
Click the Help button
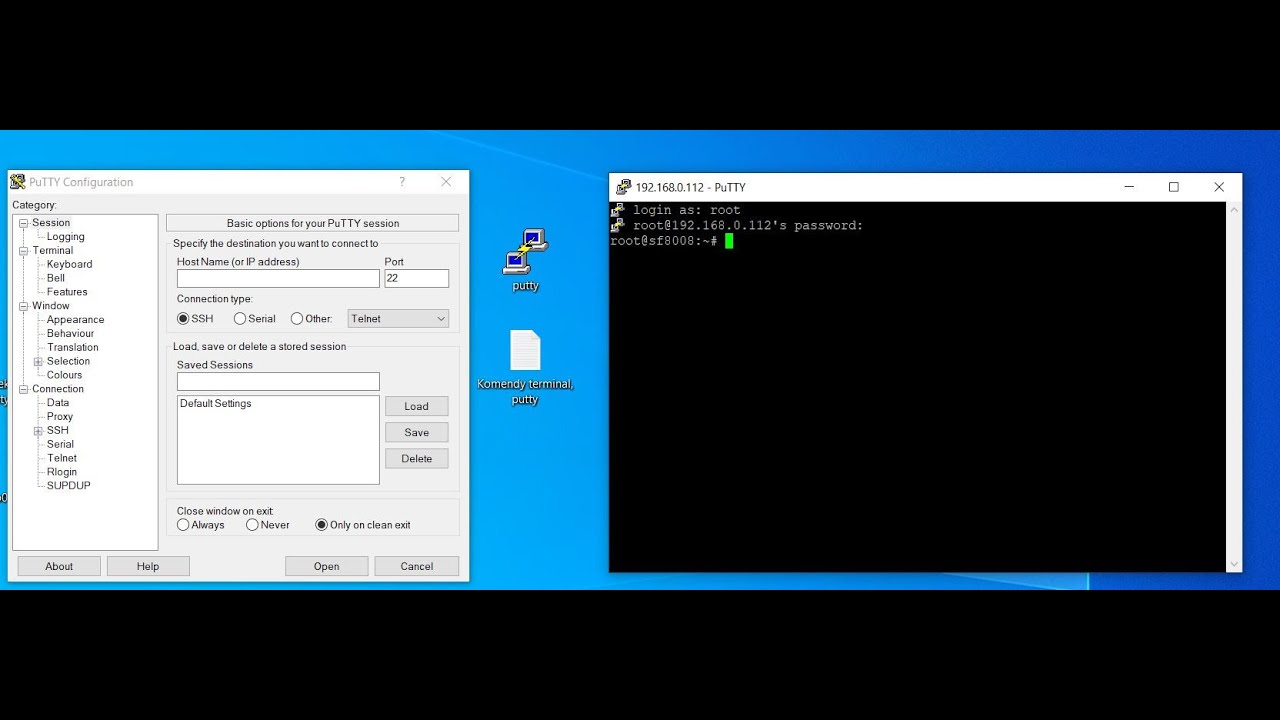[148, 566]
